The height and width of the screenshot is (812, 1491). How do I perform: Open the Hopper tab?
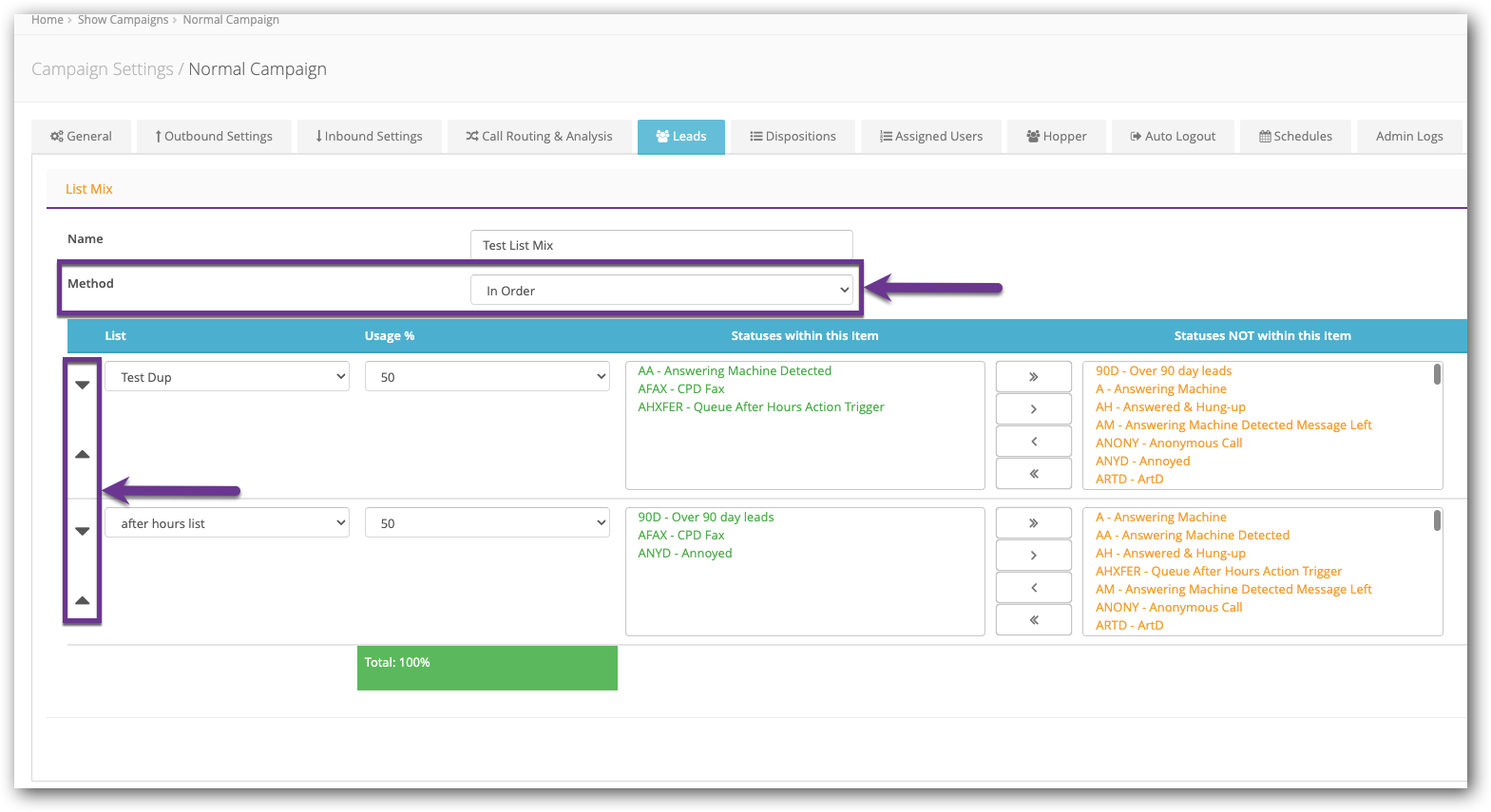1057,137
